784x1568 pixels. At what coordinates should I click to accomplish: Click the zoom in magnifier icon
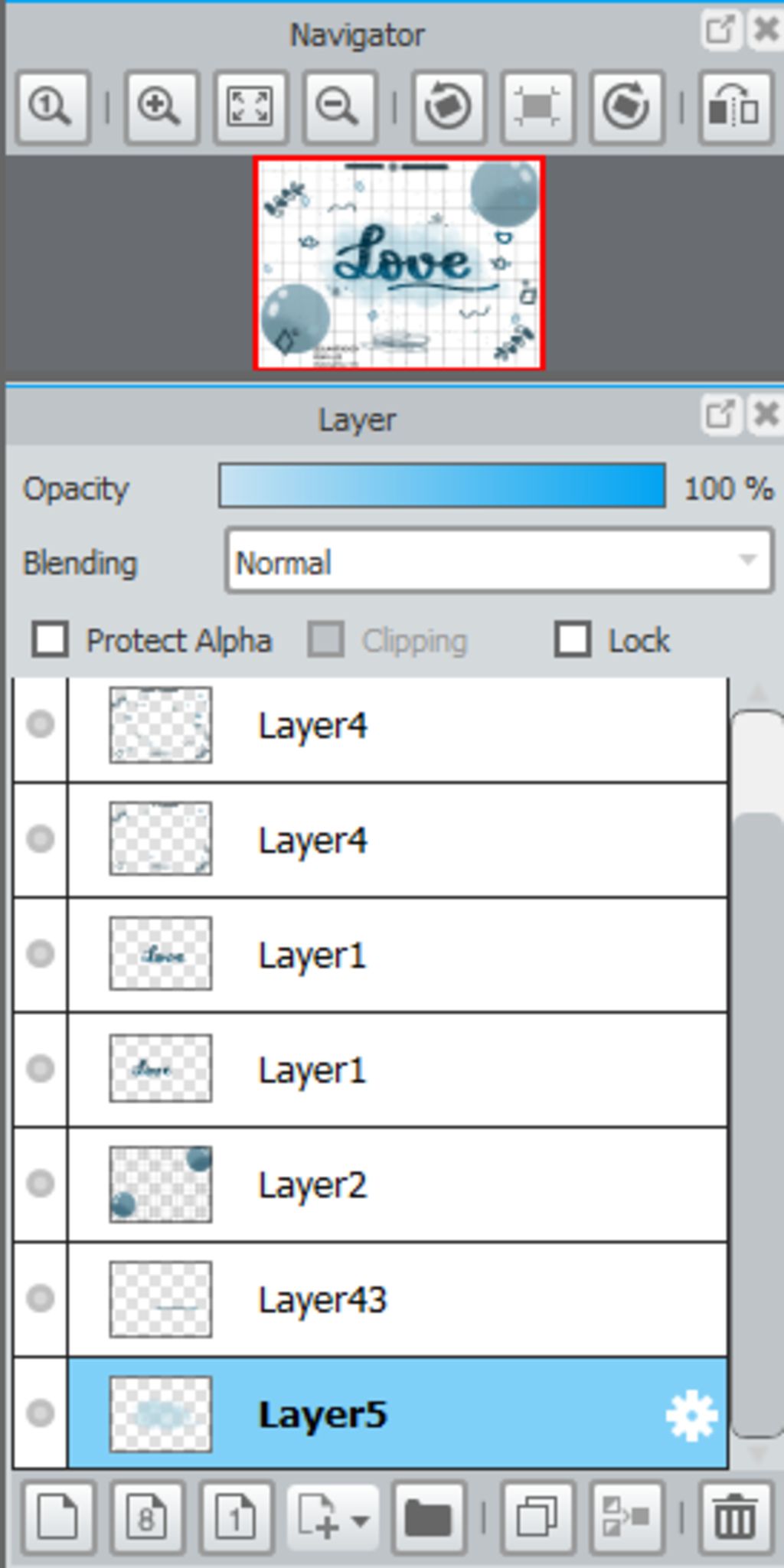pos(161,107)
